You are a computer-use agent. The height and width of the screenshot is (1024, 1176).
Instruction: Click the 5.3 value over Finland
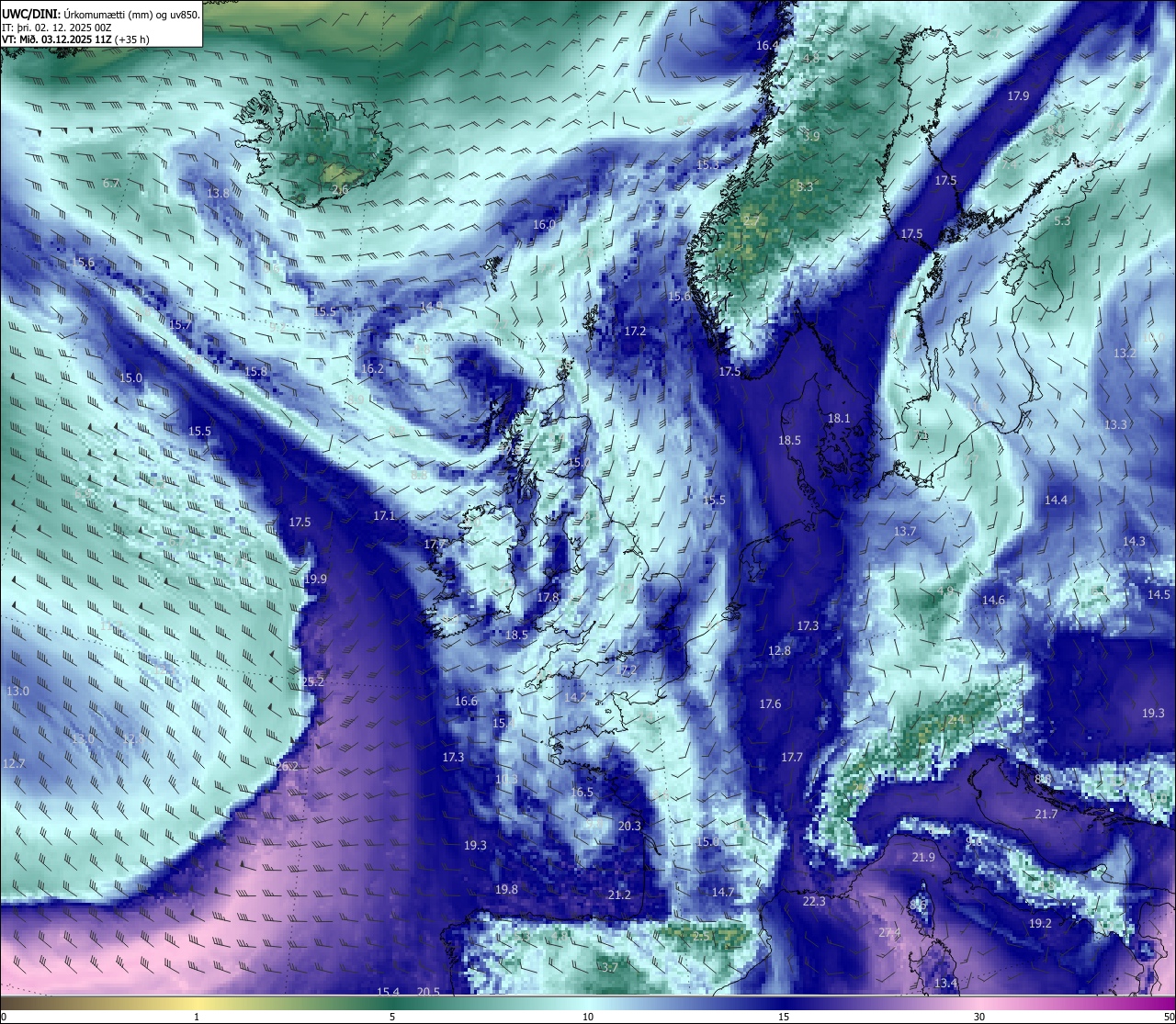(x=1062, y=221)
